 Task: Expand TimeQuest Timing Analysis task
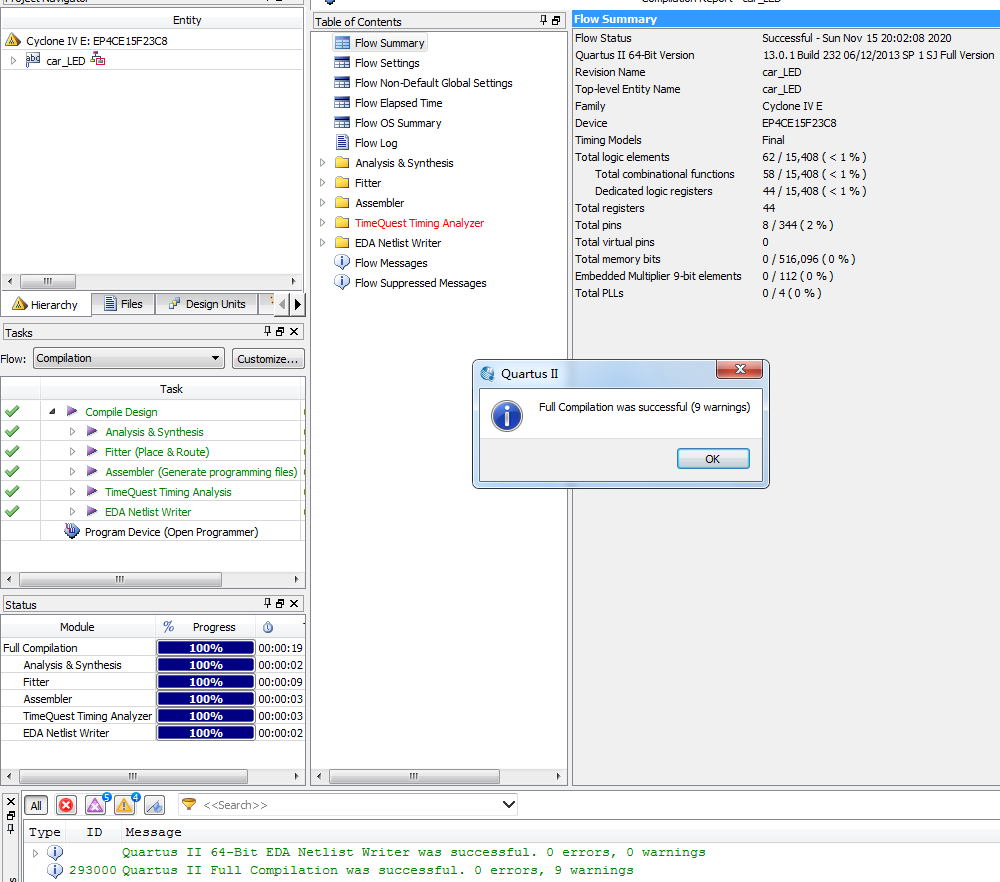pyautogui.click(x=72, y=492)
